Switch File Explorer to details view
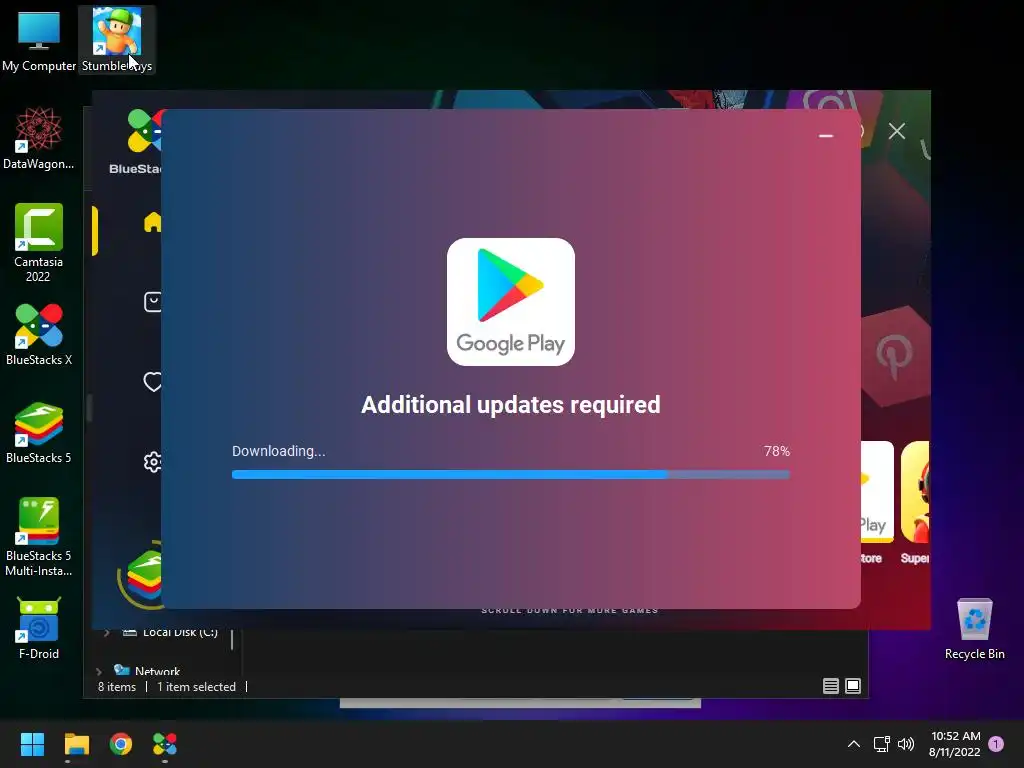This screenshot has height=768, width=1024. tap(831, 686)
